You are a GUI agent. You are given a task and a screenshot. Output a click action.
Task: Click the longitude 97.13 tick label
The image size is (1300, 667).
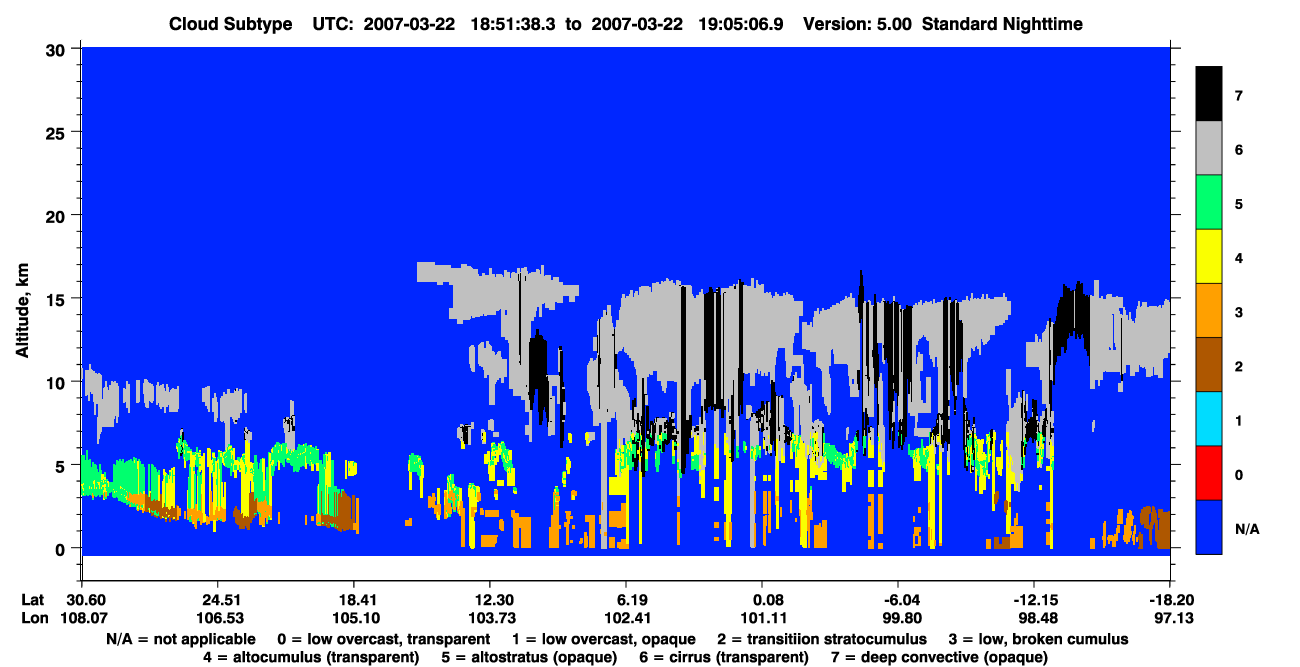1171,618
